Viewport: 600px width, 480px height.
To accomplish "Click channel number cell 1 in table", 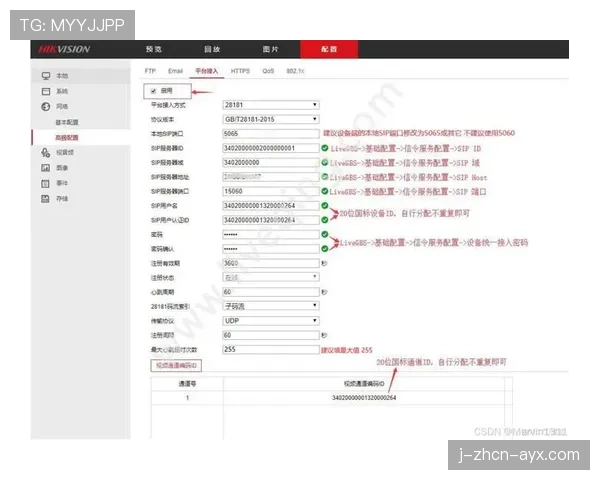I will pyautogui.click(x=188, y=398).
